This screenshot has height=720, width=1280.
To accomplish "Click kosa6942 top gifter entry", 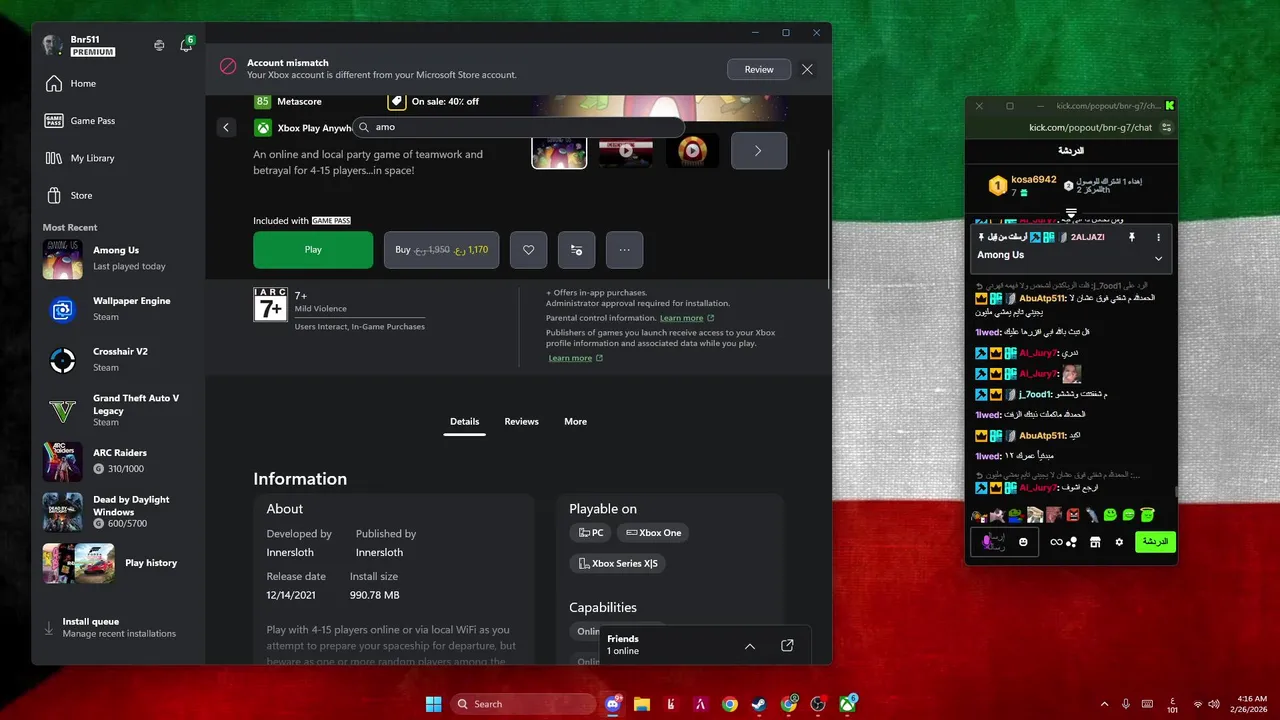I will click(x=1022, y=185).
